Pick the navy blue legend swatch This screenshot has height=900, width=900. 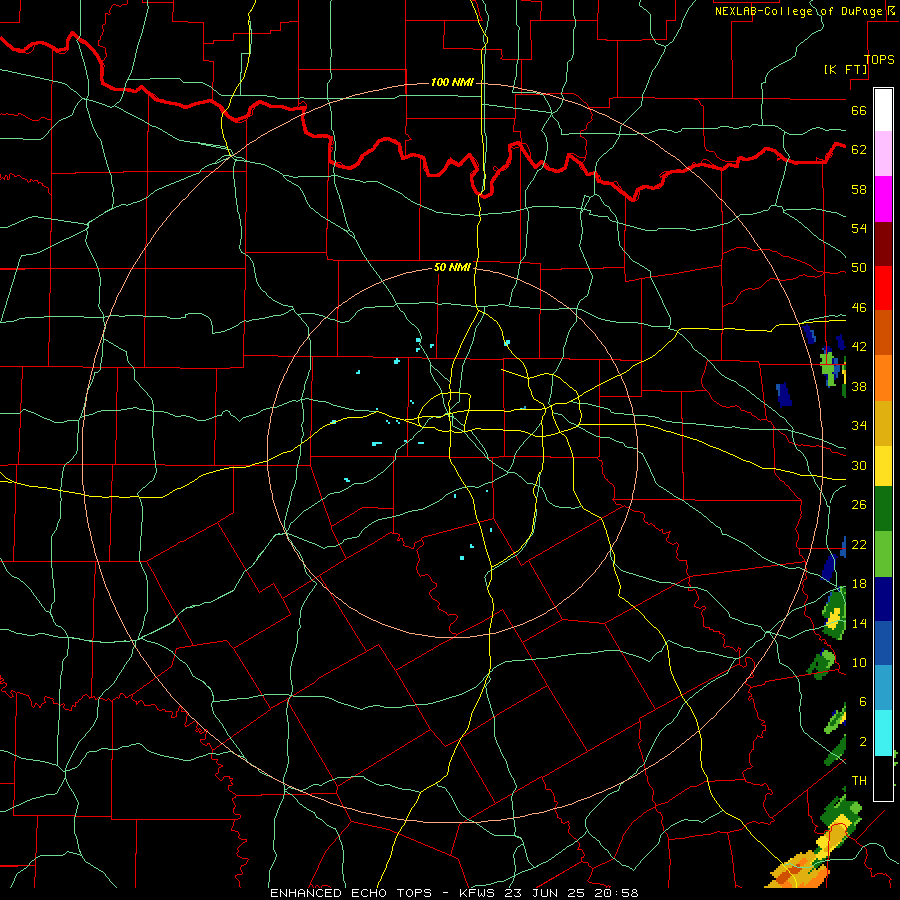pos(883,599)
